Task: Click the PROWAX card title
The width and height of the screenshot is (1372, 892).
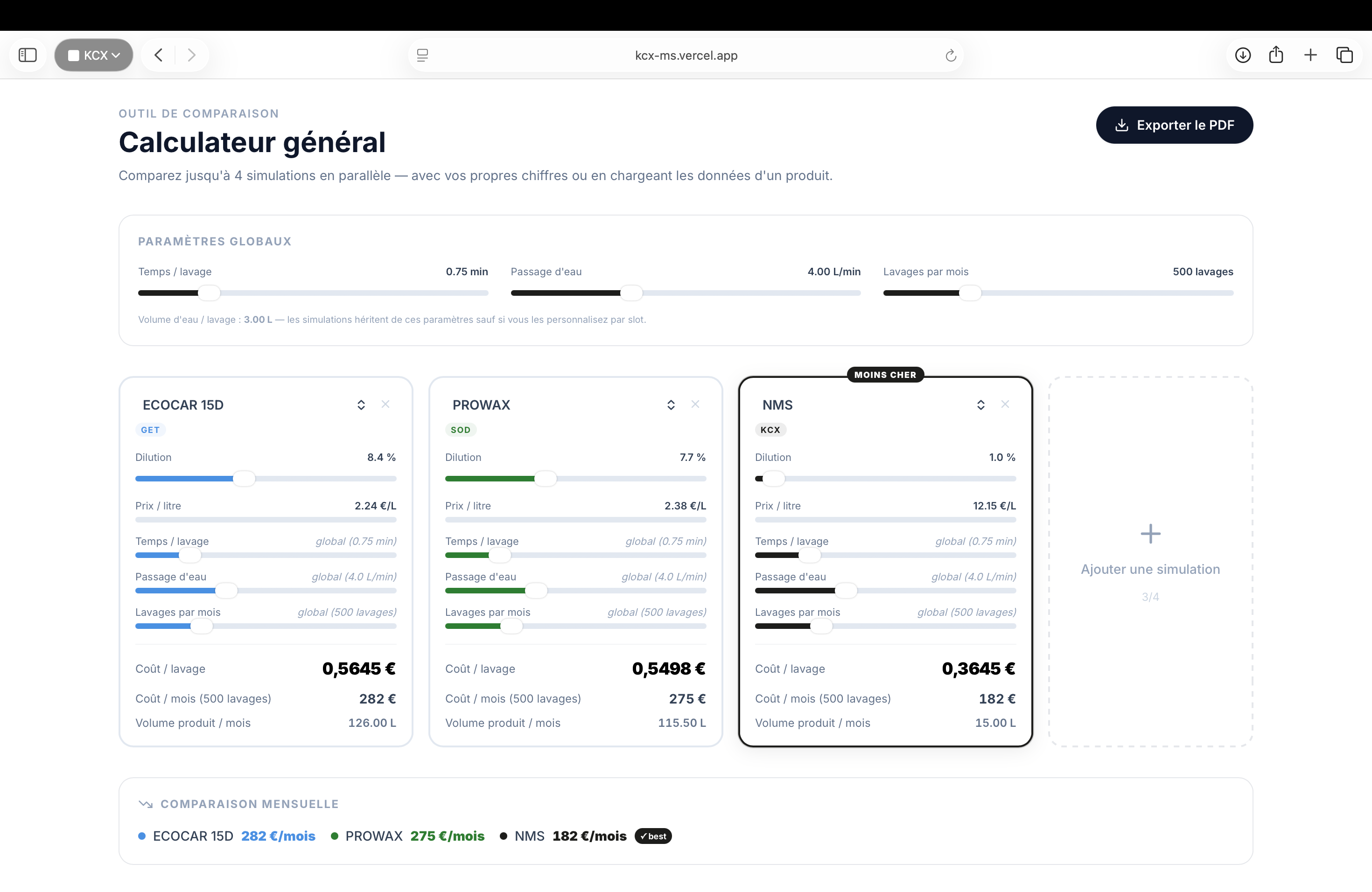Action: coord(481,405)
